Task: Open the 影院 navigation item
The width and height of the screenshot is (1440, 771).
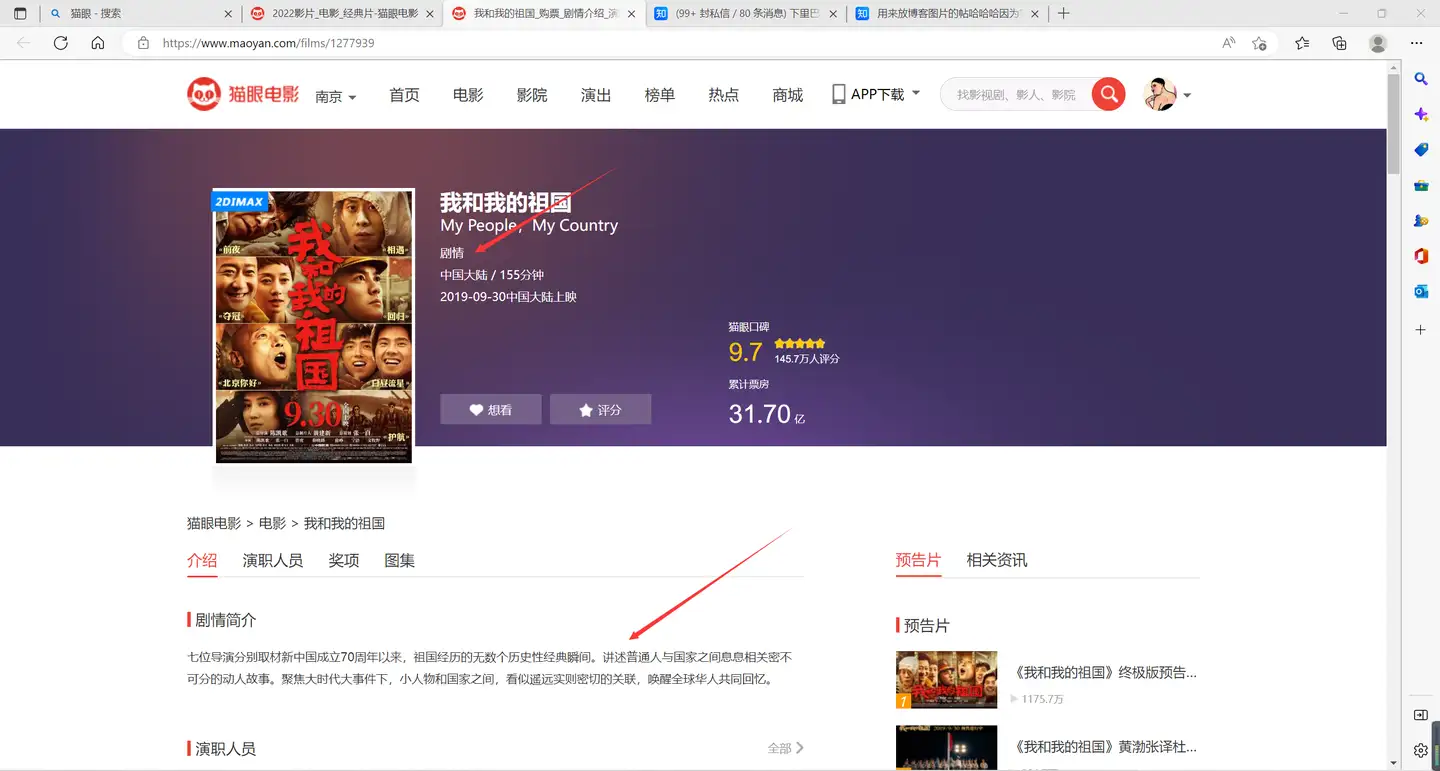Action: click(532, 95)
